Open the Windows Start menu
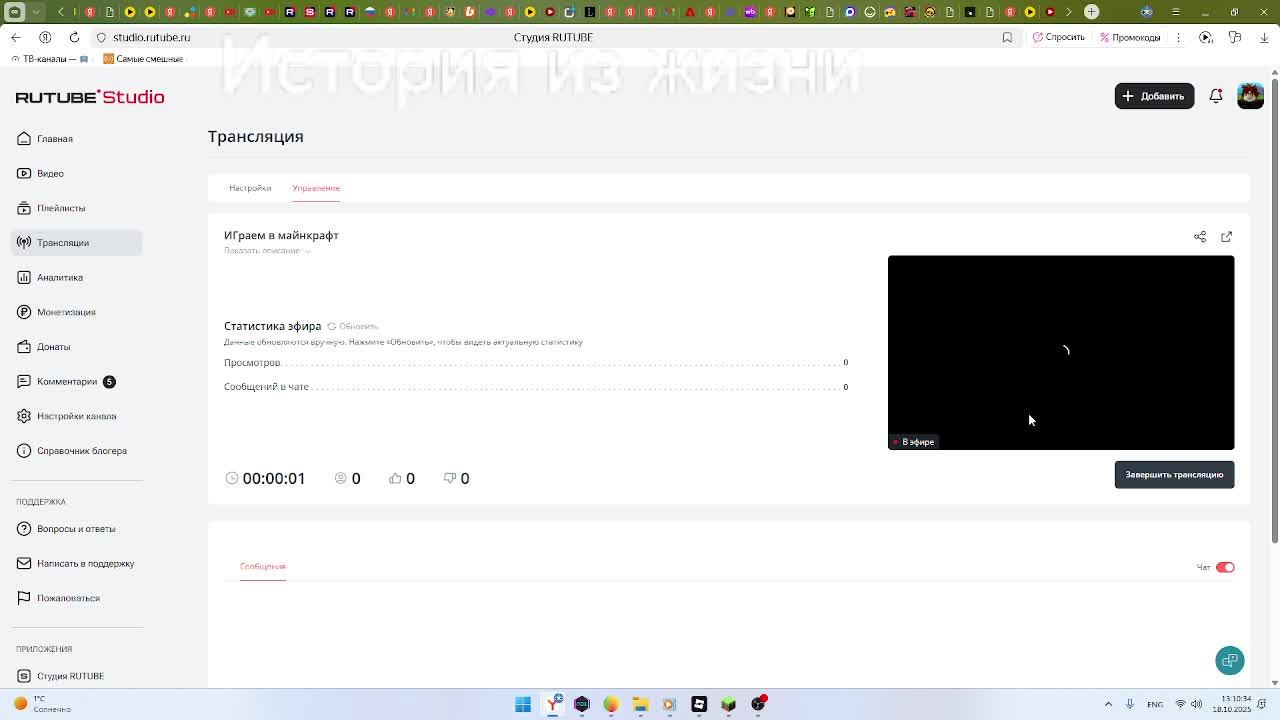This screenshot has height=720, width=1280. tap(523, 704)
